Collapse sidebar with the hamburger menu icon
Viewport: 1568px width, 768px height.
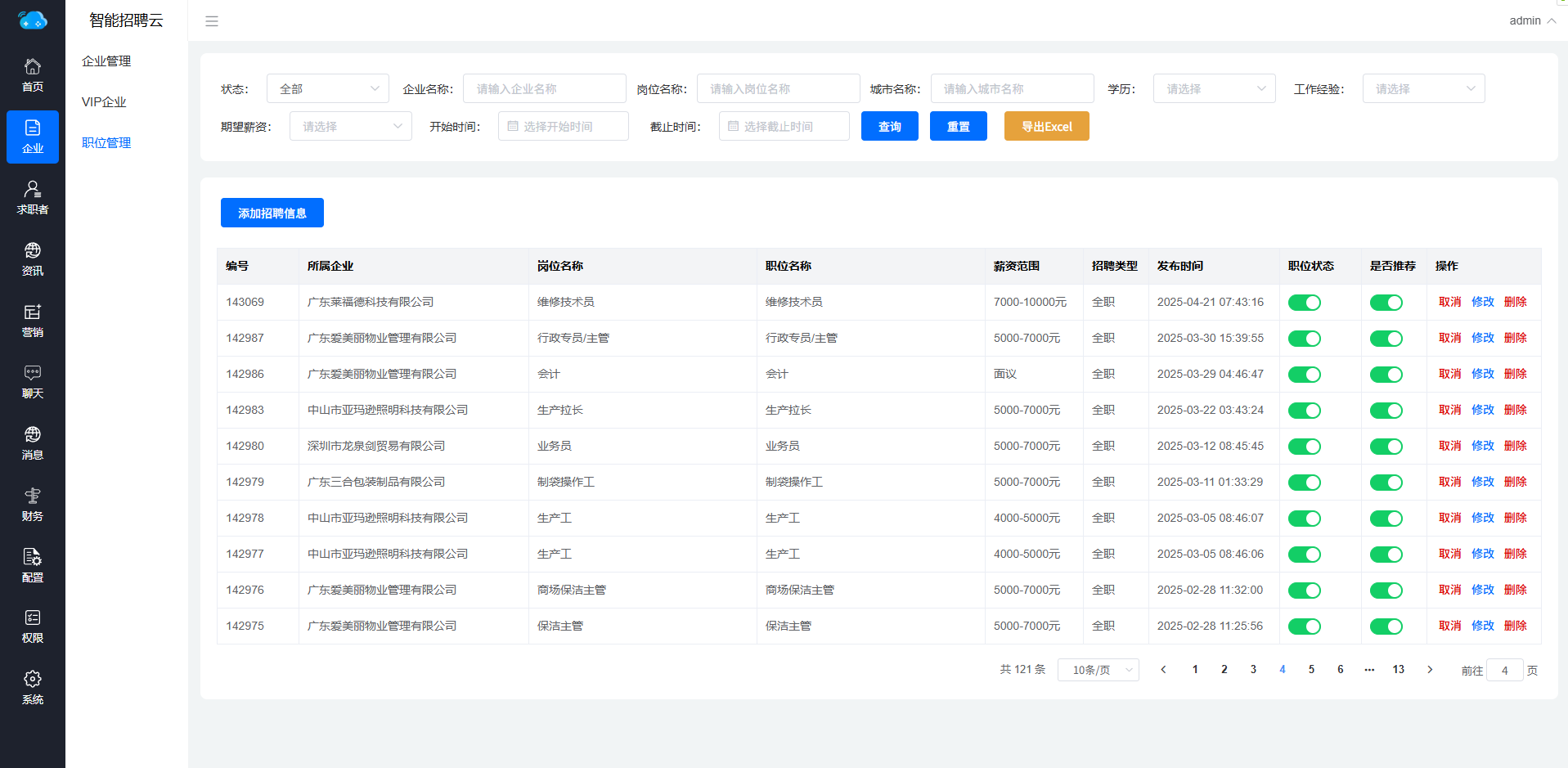click(212, 21)
